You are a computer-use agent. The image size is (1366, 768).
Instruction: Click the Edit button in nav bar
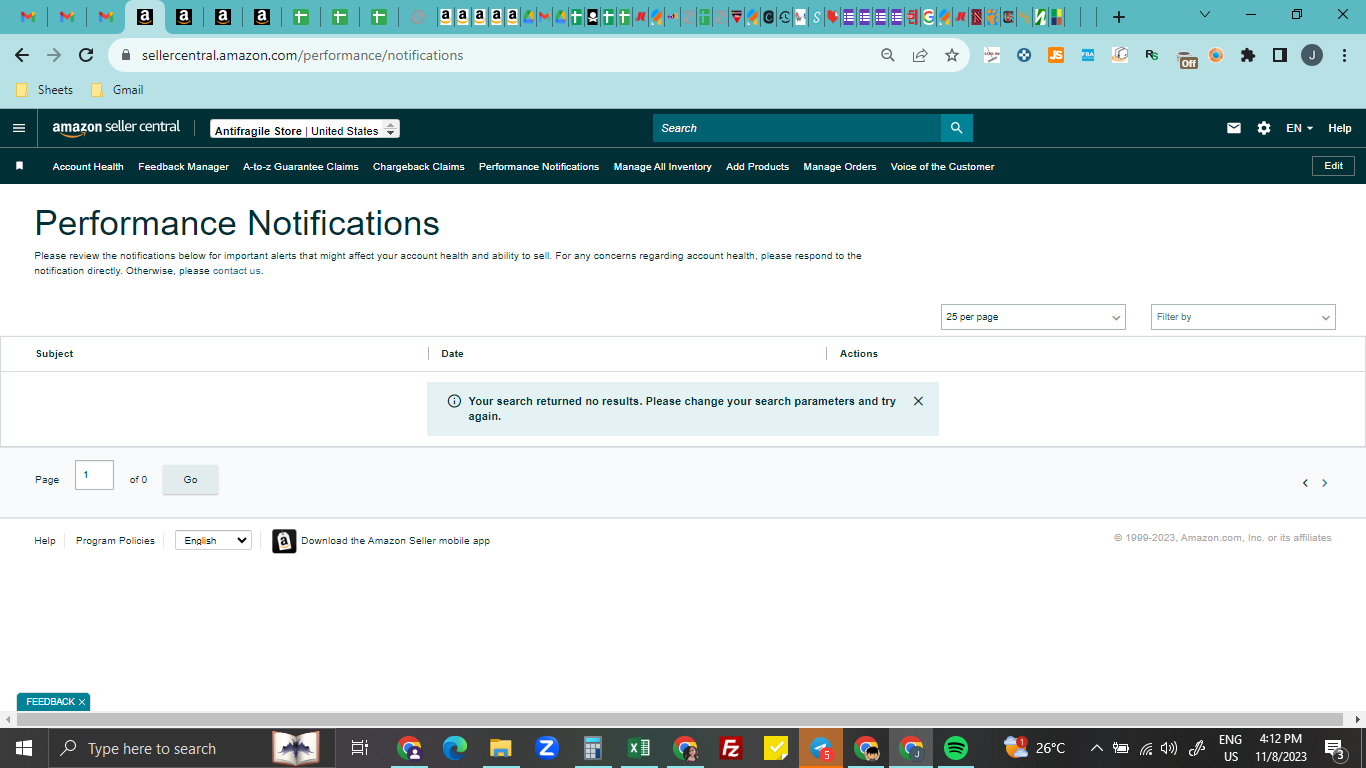click(1333, 166)
